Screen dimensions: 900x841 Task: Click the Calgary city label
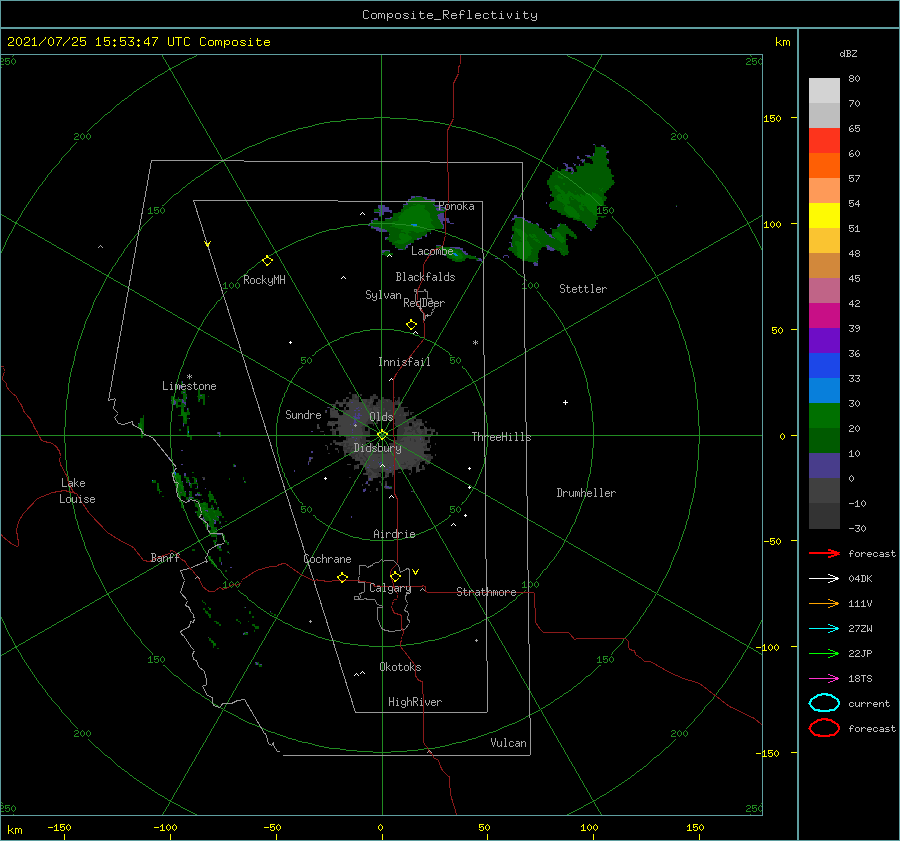click(x=390, y=588)
